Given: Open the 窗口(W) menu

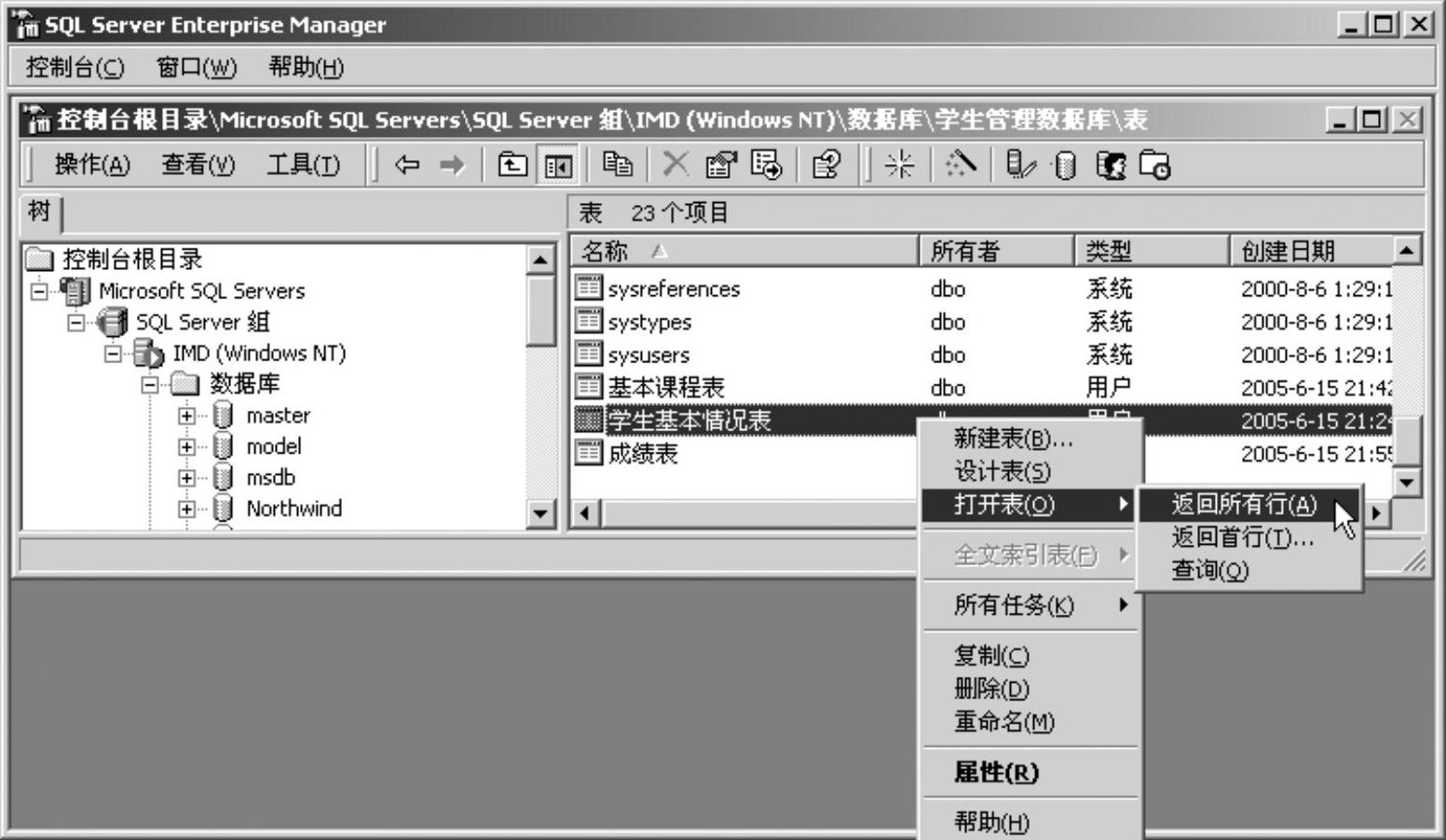Looking at the screenshot, I should click(197, 68).
